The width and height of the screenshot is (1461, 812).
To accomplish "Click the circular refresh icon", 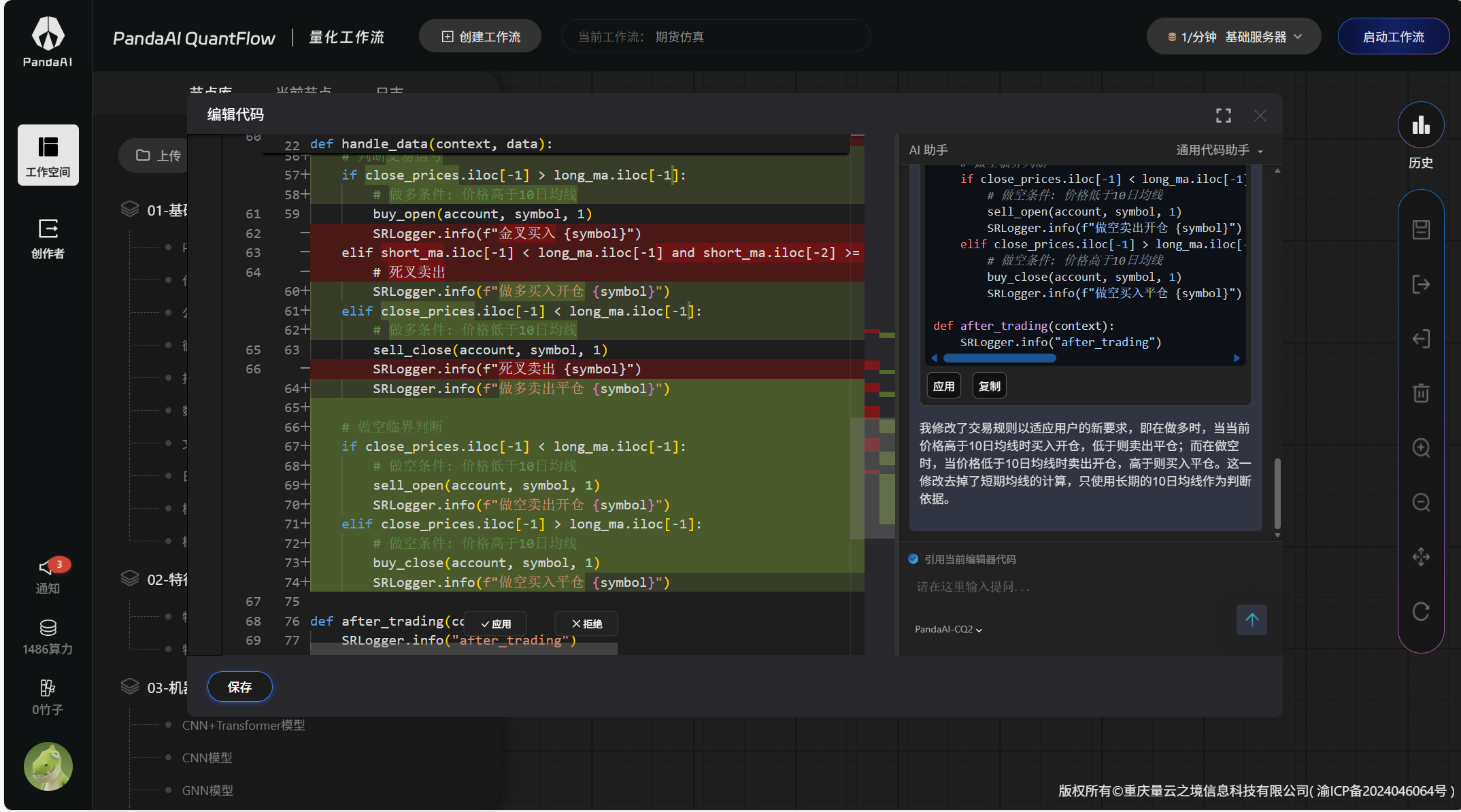I will click(1421, 611).
